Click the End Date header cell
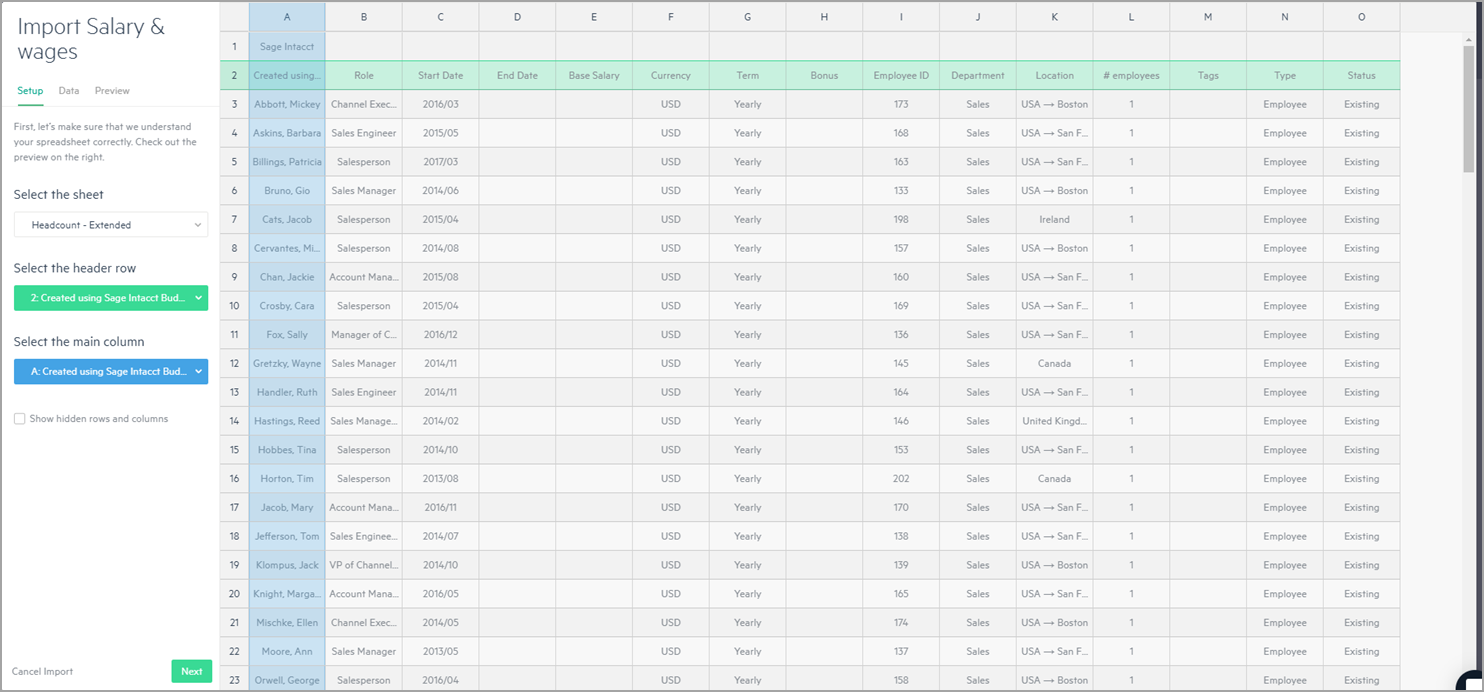The height and width of the screenshot is (692, 1484). [x=517, y=75]
